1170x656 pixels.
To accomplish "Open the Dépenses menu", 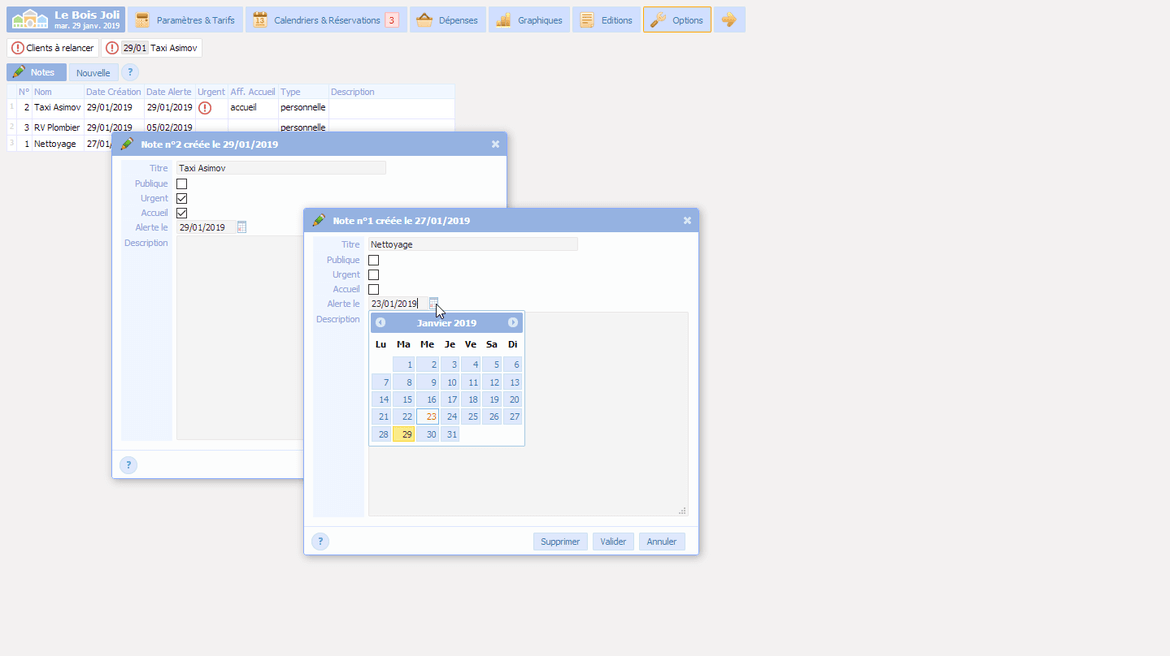I will click(447, 20).
